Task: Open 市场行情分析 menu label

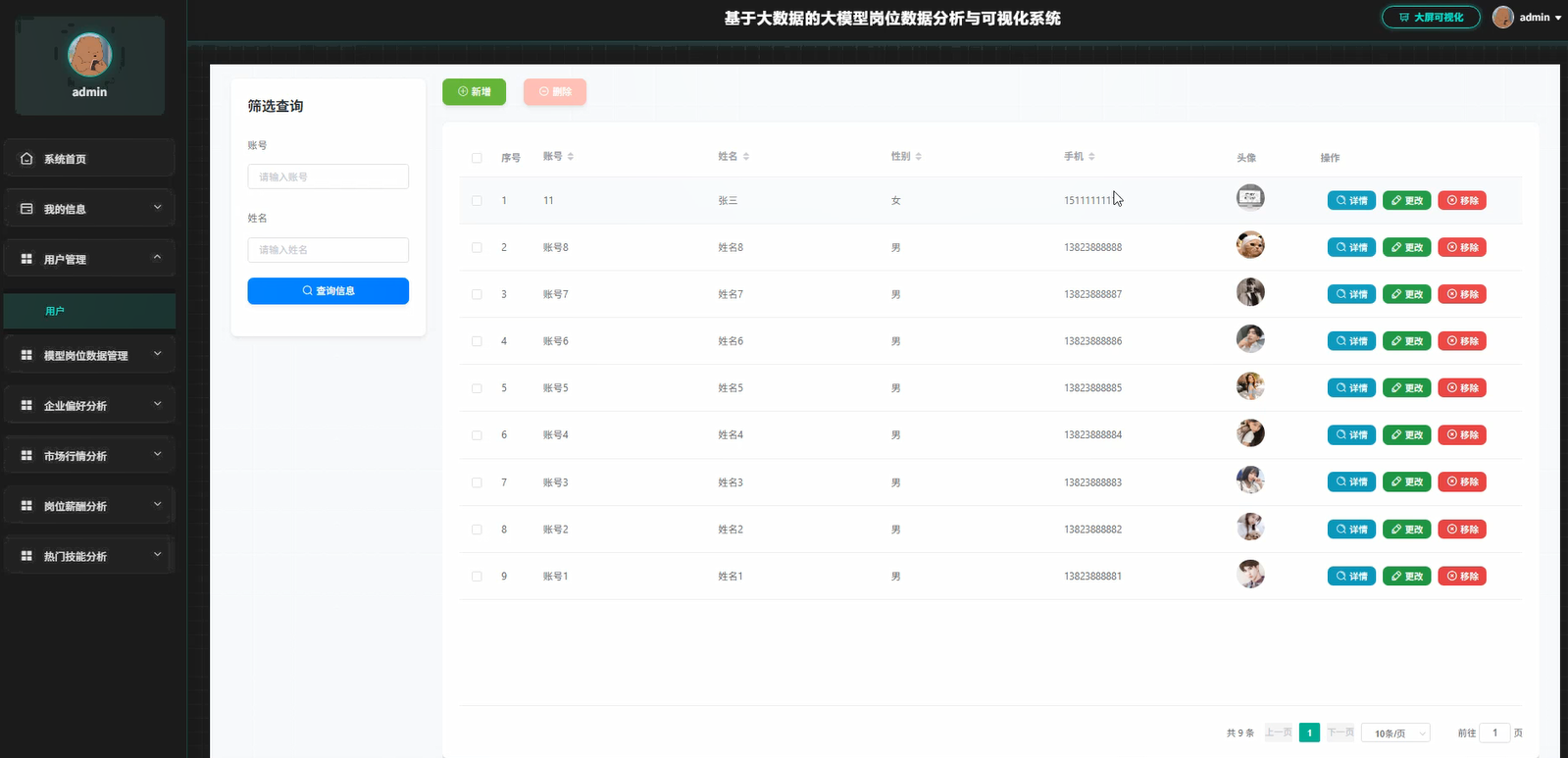Action: coord(76,456)
